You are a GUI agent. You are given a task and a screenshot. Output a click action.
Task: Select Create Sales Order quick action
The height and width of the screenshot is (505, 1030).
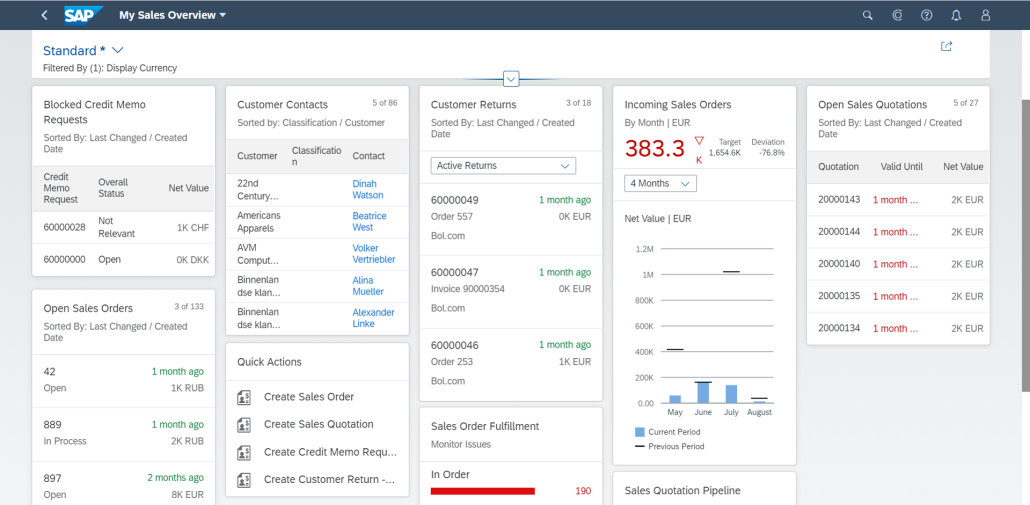(x=309, y=397)
